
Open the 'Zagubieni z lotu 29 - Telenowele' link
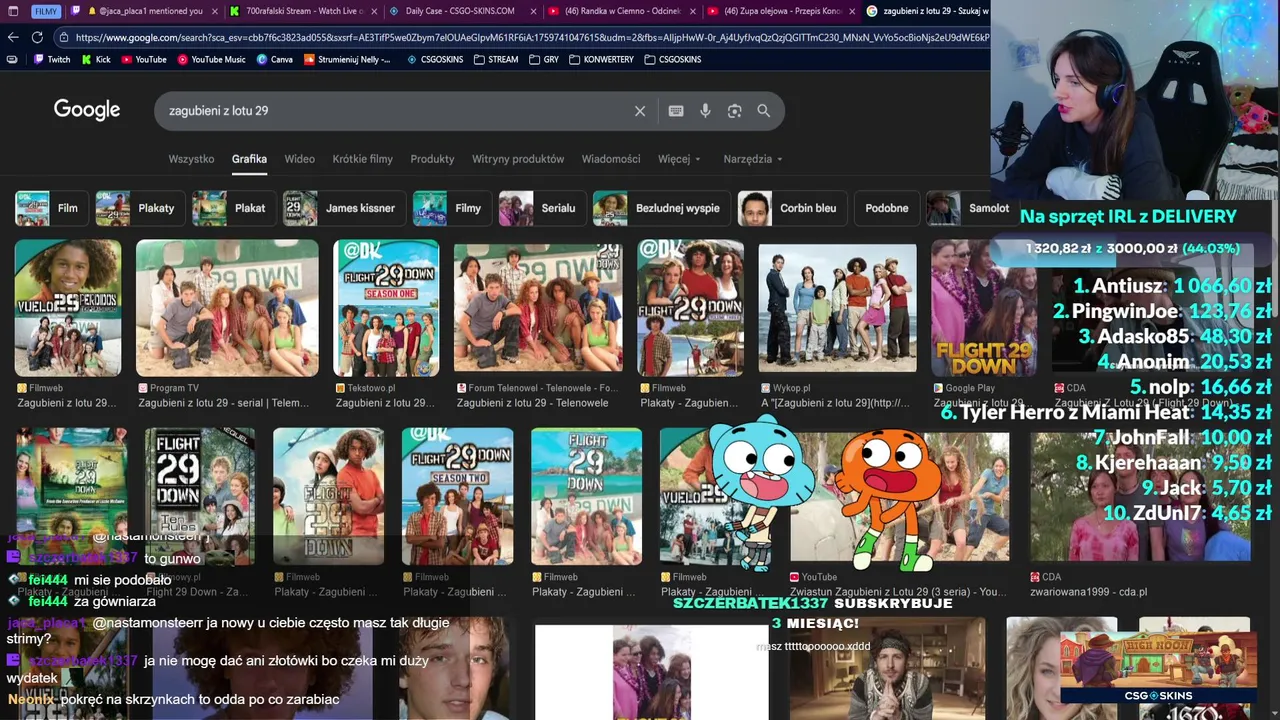click(x=533, y=403)
